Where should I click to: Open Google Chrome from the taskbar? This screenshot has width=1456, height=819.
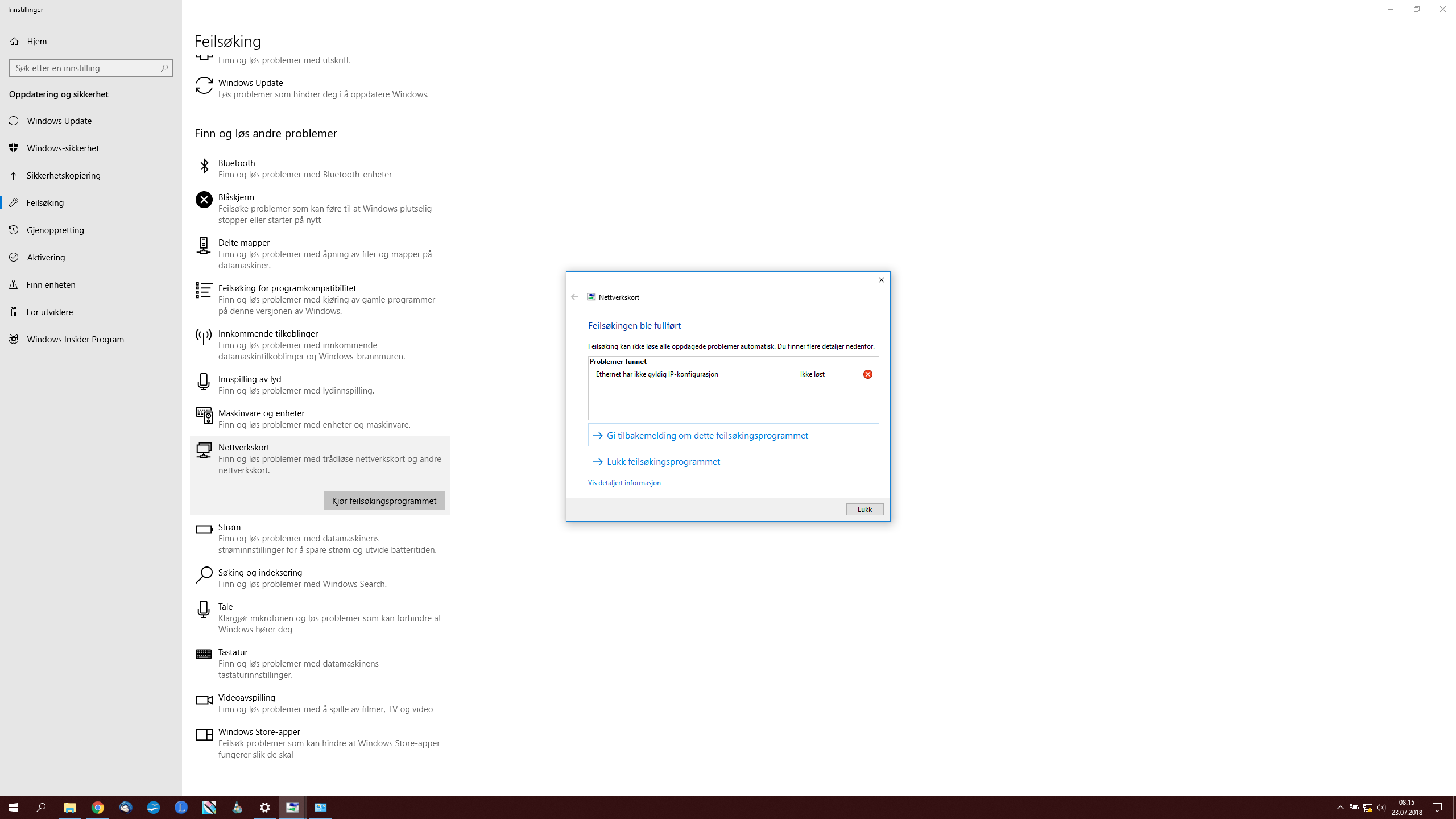[x=98, y=808]
